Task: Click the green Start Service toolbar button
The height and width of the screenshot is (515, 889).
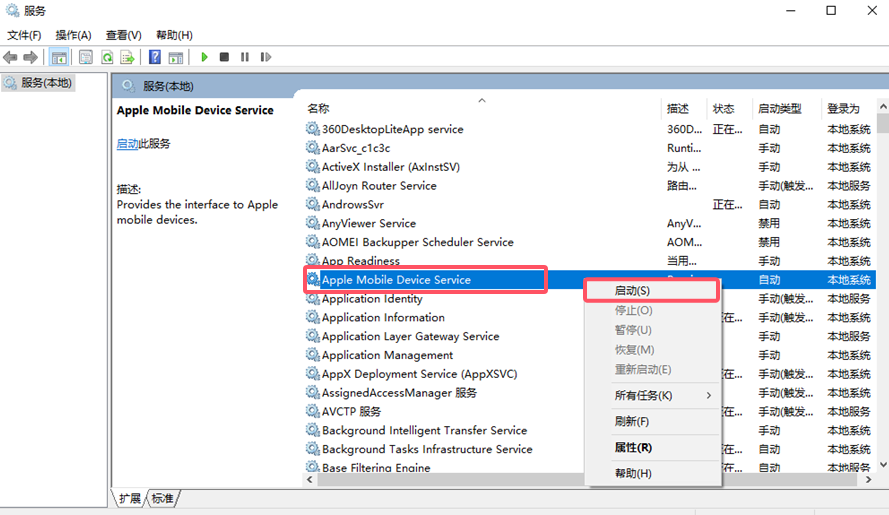Action: click(x=205, y=57)
